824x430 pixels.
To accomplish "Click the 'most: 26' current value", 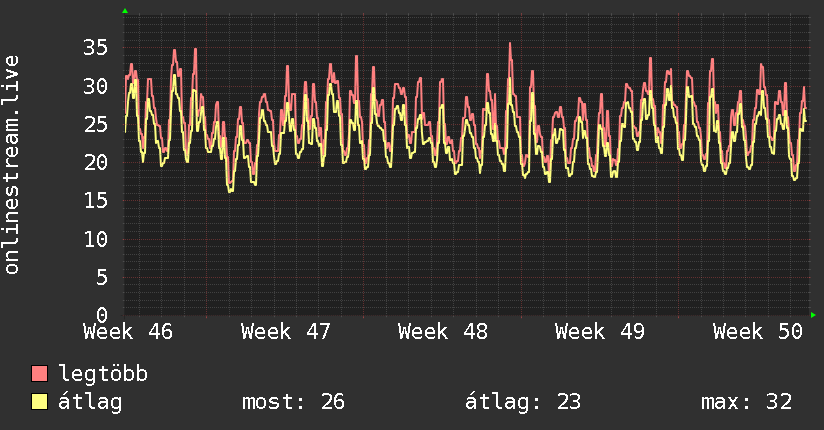I will tap(293, 402).
